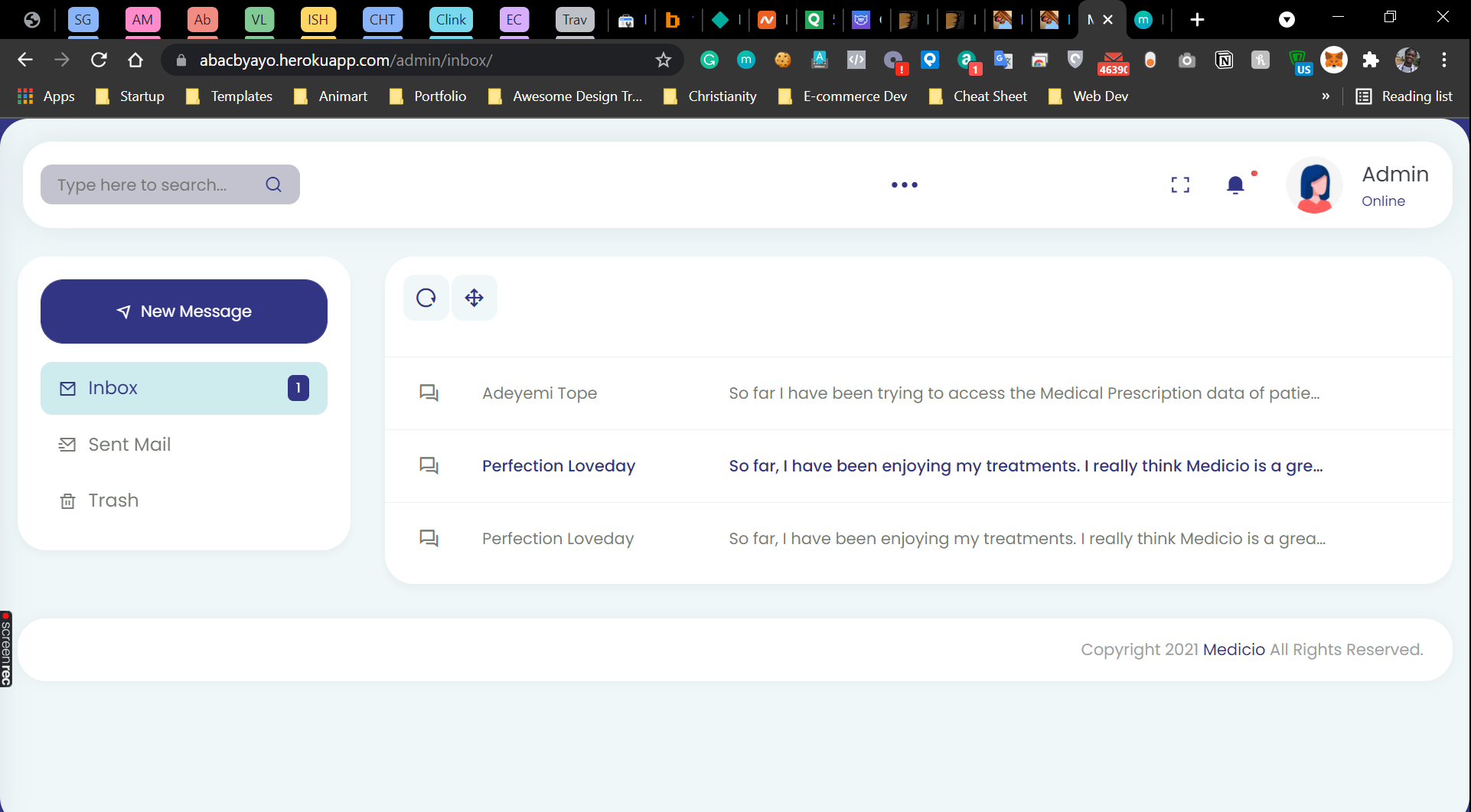Open the Chrome extensions puzzle icon
This screenshot has height=812, width=1471.
click(x=1371, y=60)
